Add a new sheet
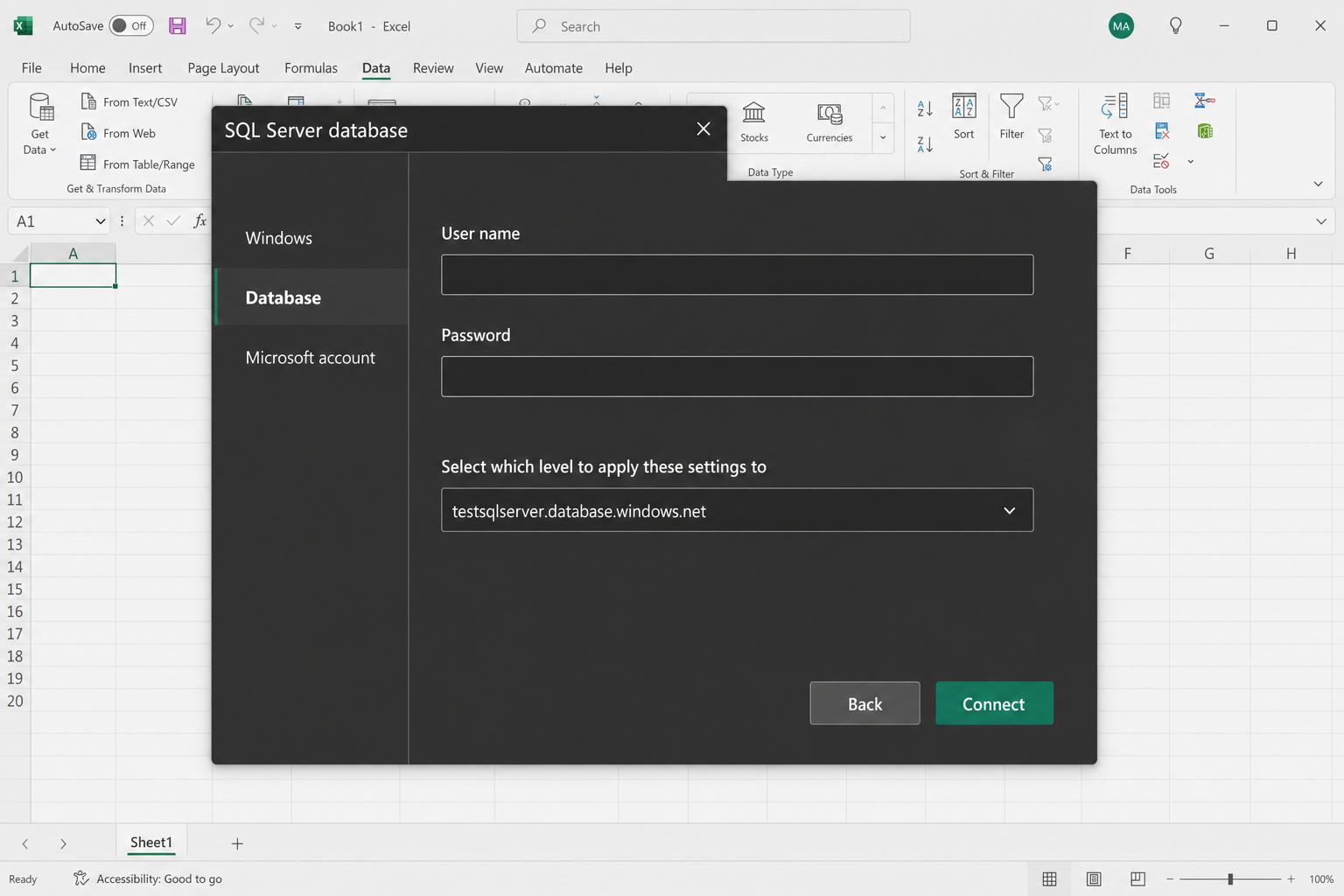Viewport: 1344px width, 896px height. click(237, 843)
